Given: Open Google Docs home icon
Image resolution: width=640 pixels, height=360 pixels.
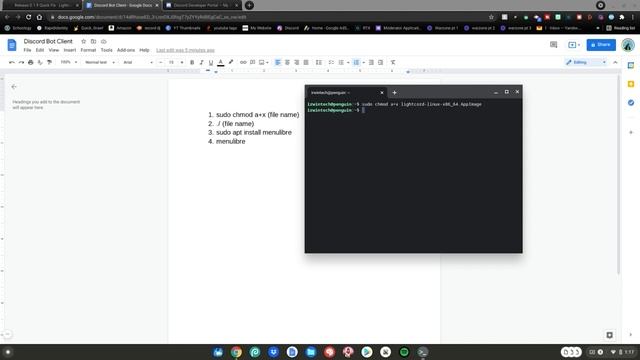Looking at the screenshot, I should [x=12, y=45].
